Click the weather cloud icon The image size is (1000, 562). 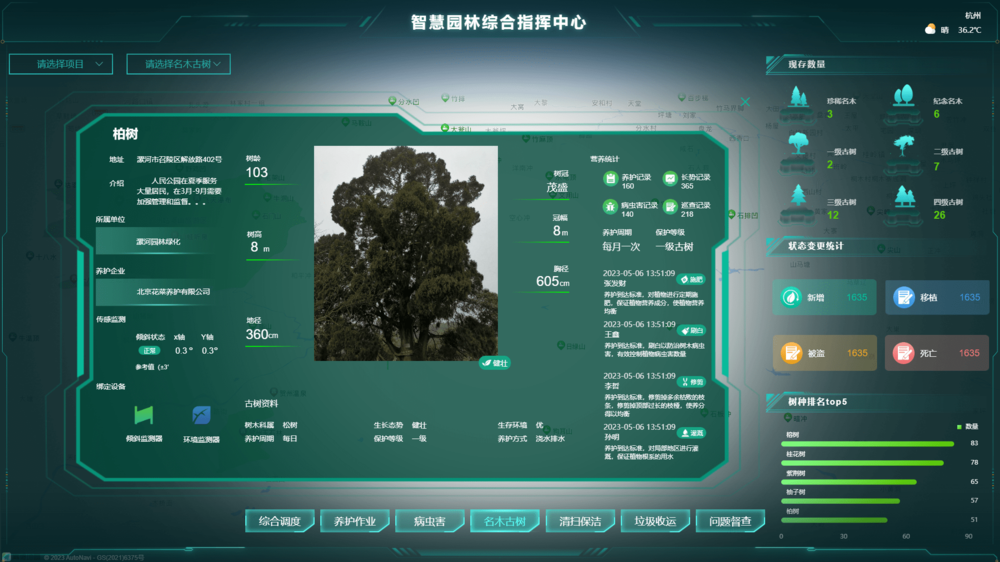[x=930, y=29]
